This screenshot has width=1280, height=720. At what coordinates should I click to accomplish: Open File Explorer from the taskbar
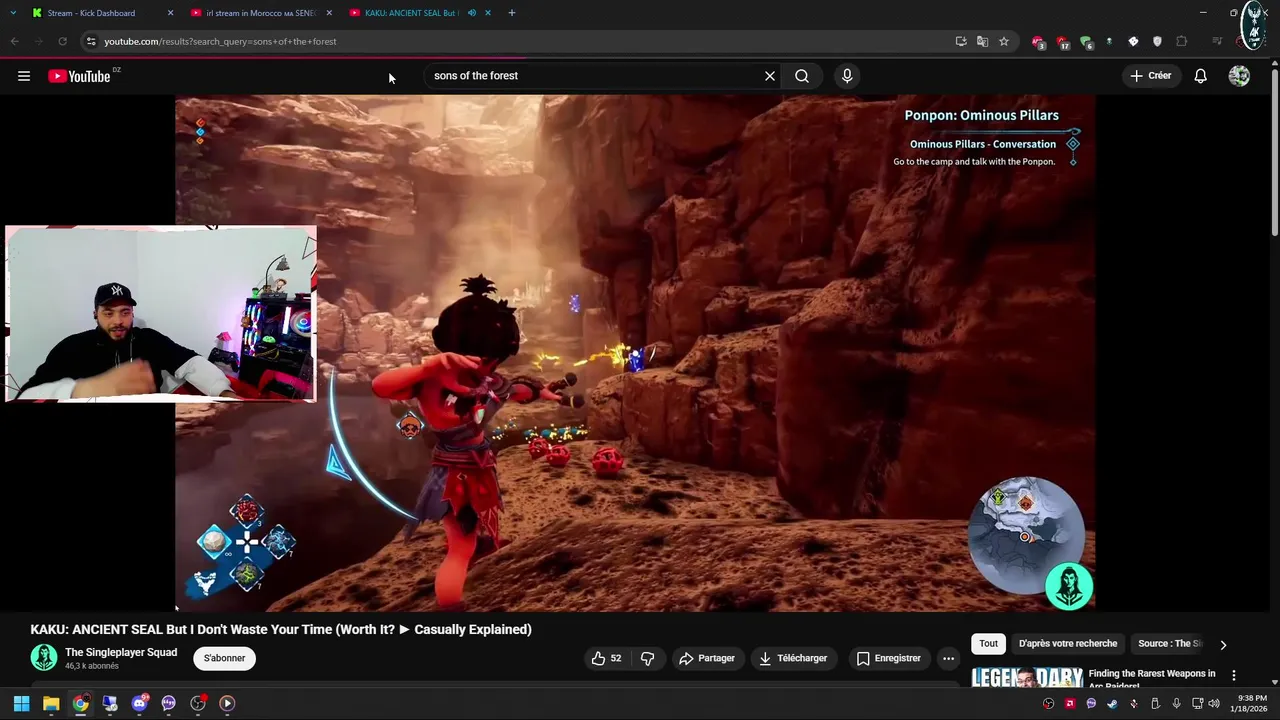pos(51,703)
